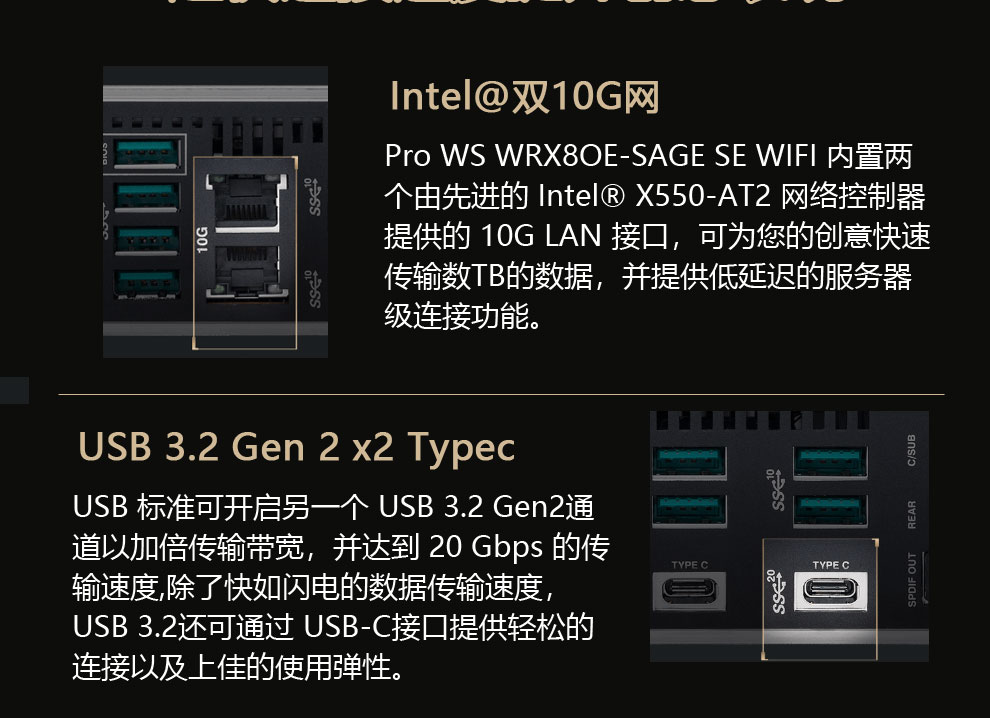Click the SS10 symbol between teal USB ports
The width and height of the screenshot is (990, 718).
[773, 490]
